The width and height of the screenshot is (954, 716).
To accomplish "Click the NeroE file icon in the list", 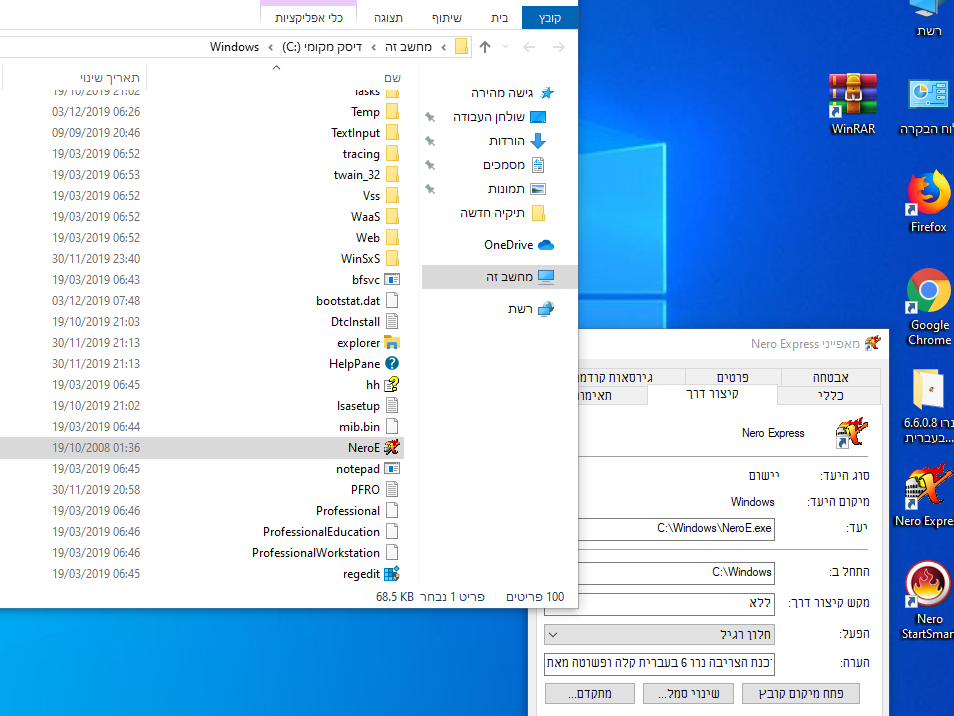I will tap(392, 447).
